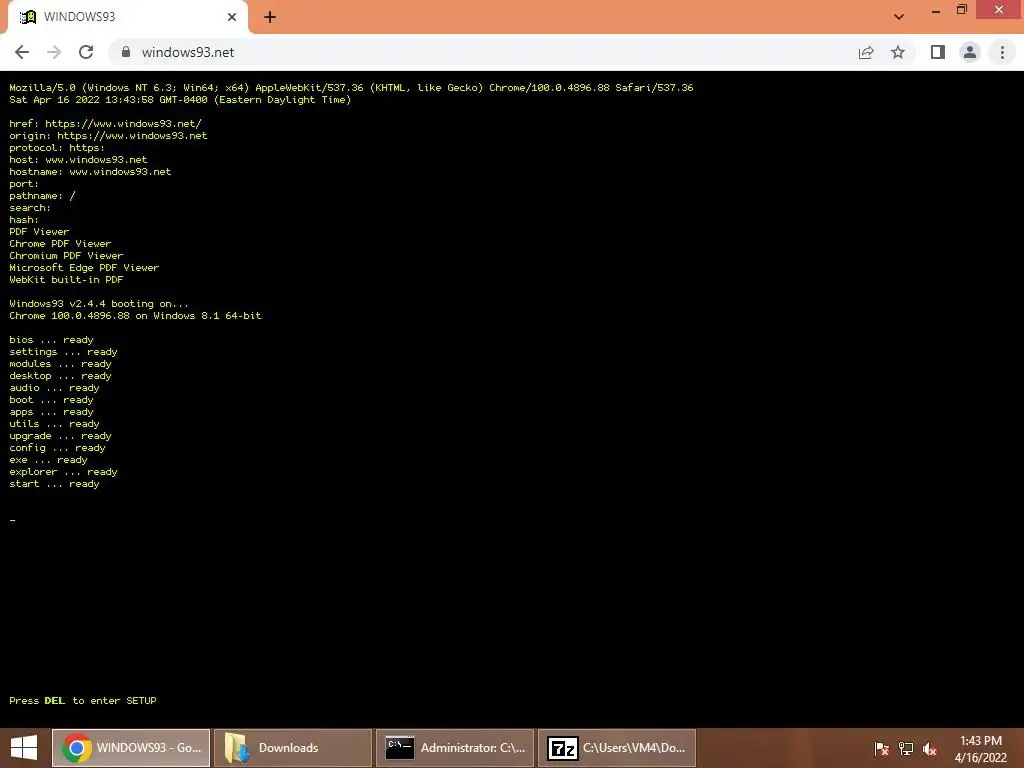
Task: Open the network status tray icon
Action: click(906, 748)
